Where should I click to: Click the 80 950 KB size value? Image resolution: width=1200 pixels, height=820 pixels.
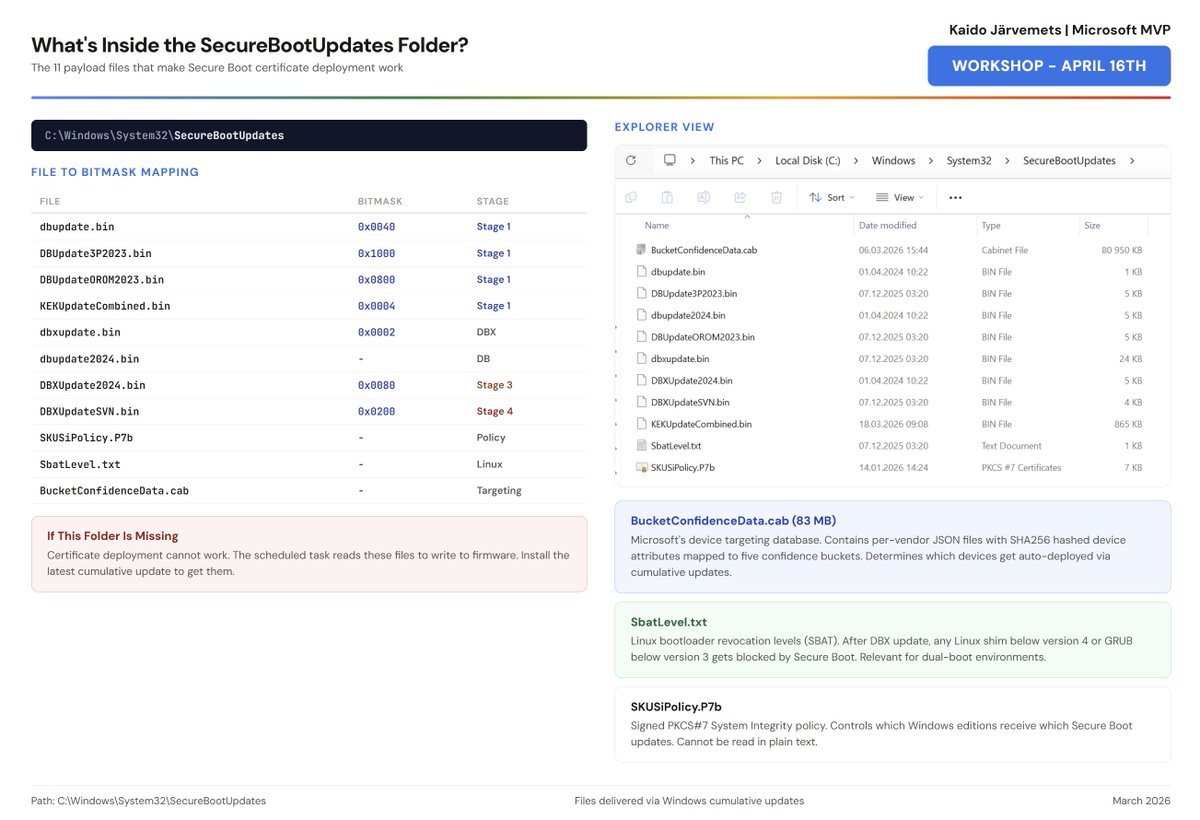point(1122,250)
